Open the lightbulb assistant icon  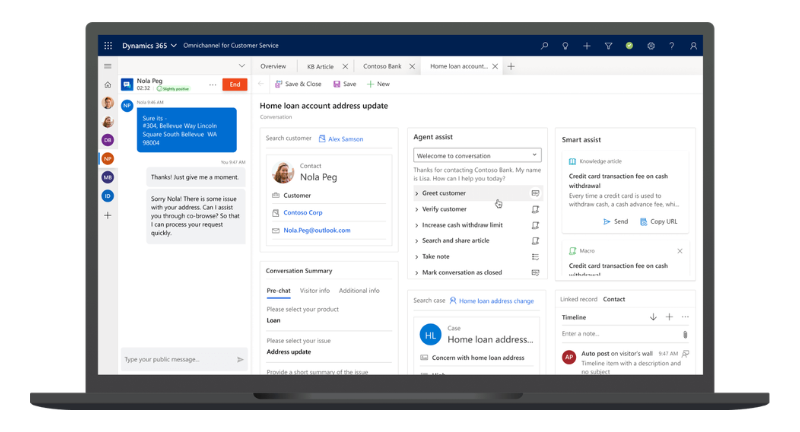565,45
